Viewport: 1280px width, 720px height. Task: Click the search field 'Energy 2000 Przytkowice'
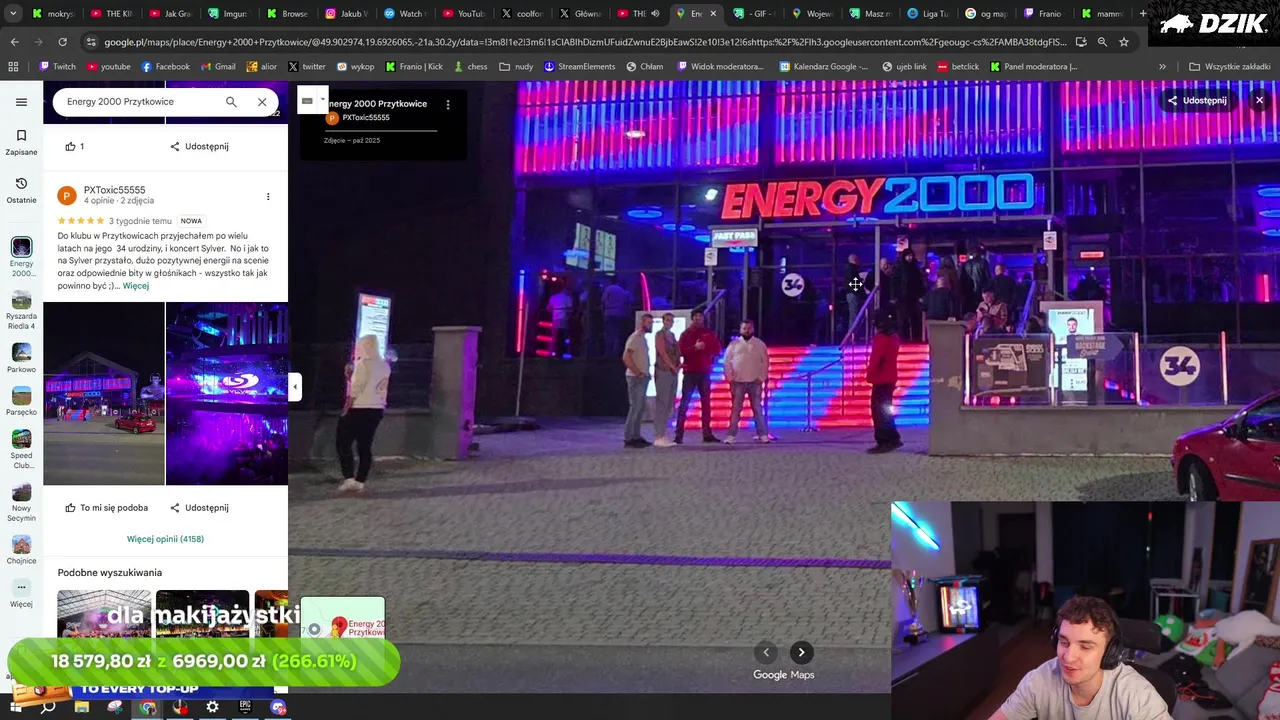click(140, 102)
